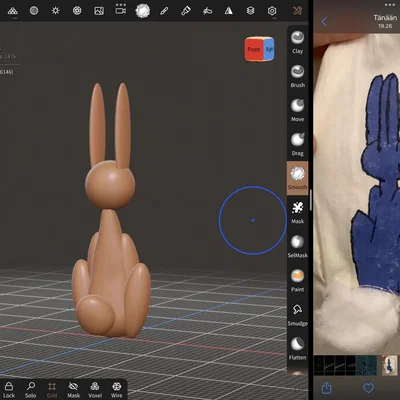Screen dimensions: 400x400
Task: Select the Clay sculpting tool
Action: click(x=297, y=42)
